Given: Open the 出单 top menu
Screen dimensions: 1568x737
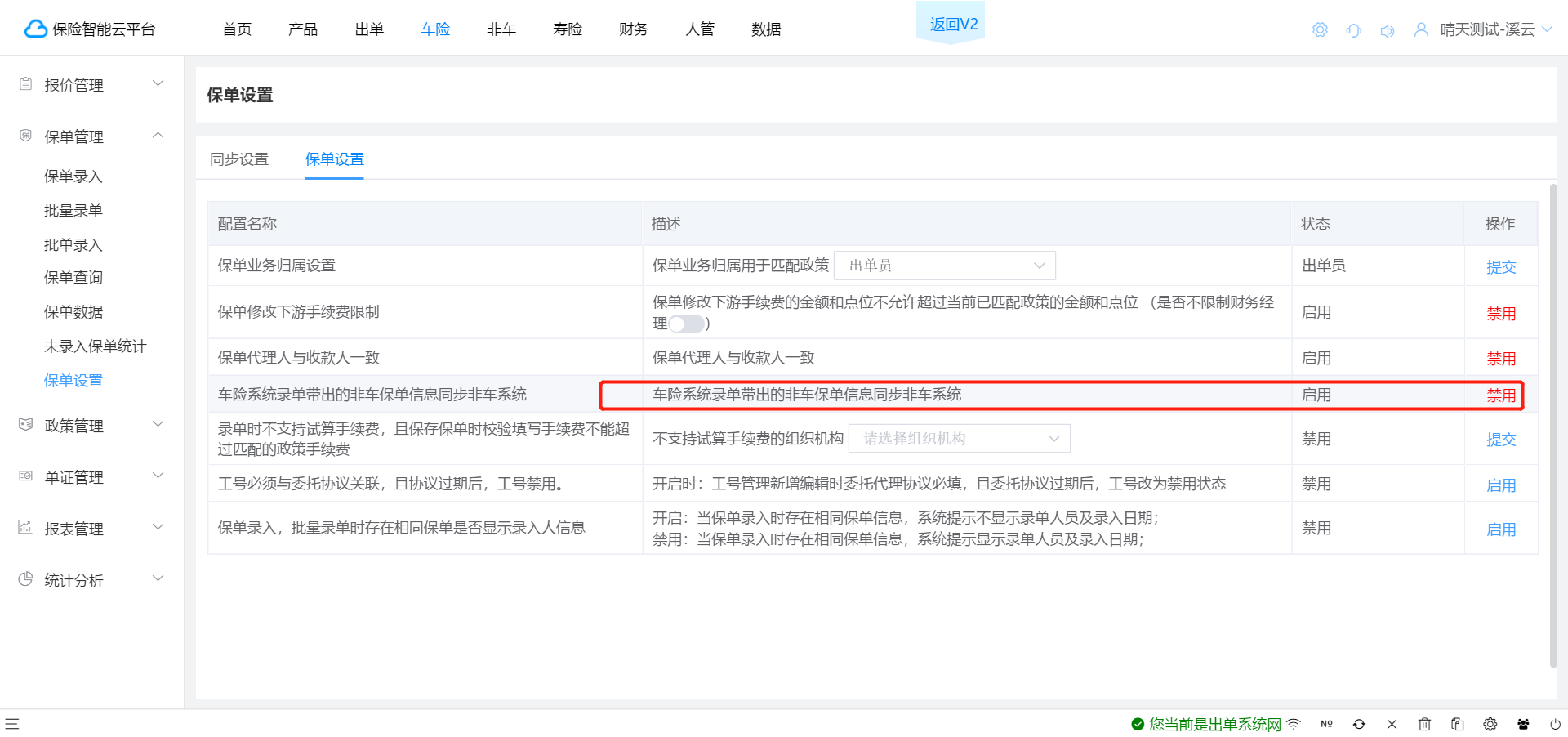Looking at the screenshot, I should pos(369,29).
